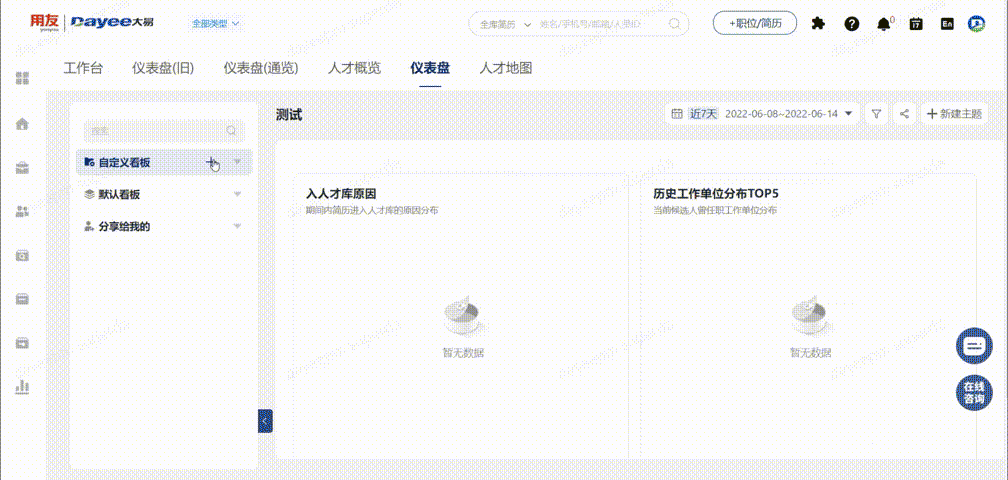Viewport: 1008px width, 480px height.
Task: Switch to the 工作台 tab
Action: pyautogui.click(x=83, y=68)
